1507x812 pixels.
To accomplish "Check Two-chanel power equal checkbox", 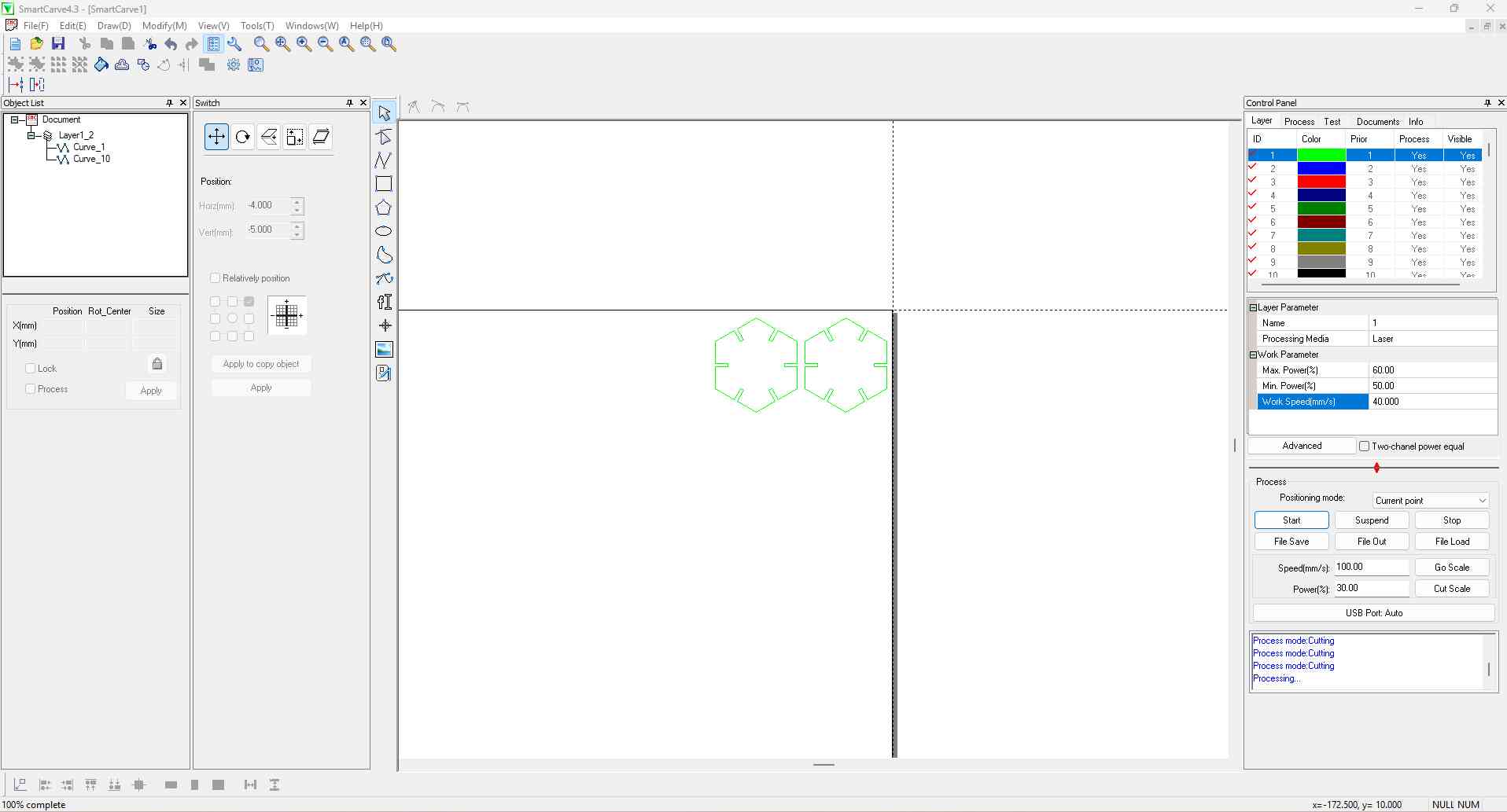I will [1365, 446].
